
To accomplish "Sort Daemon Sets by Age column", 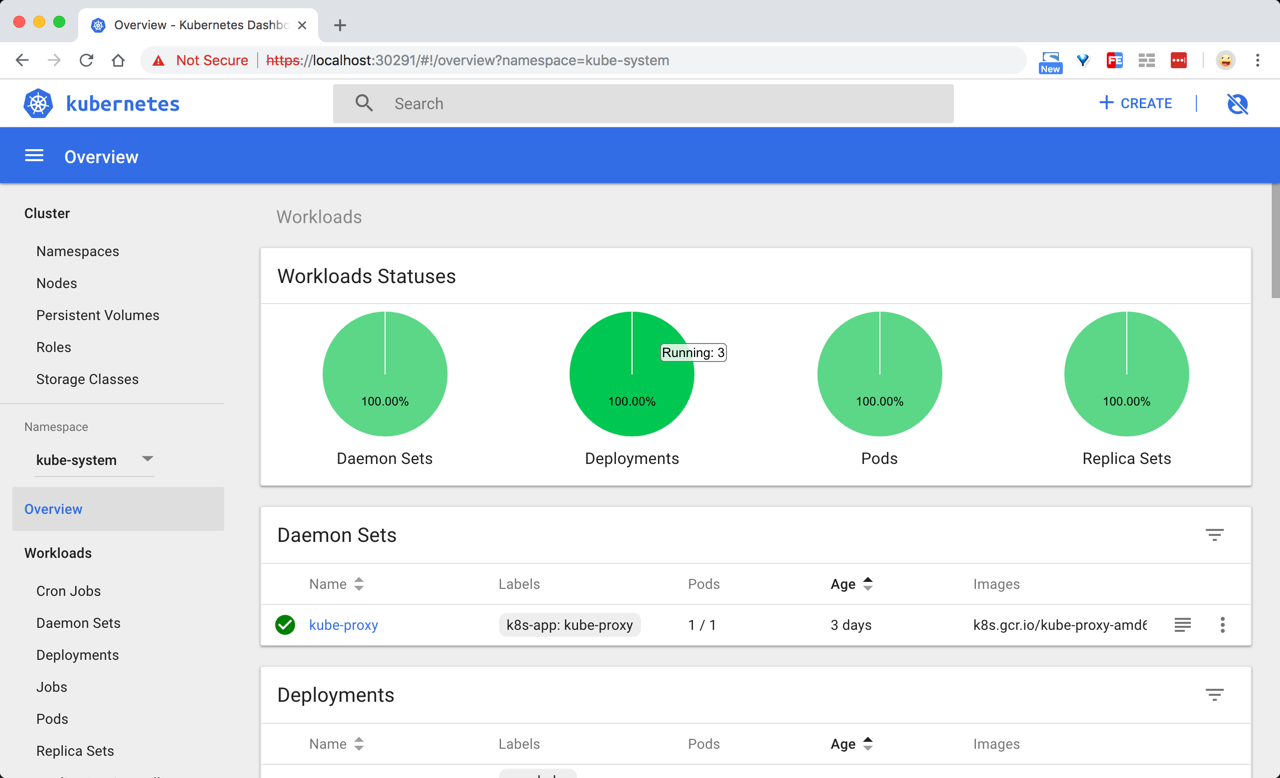I will (x=852, y=584).
